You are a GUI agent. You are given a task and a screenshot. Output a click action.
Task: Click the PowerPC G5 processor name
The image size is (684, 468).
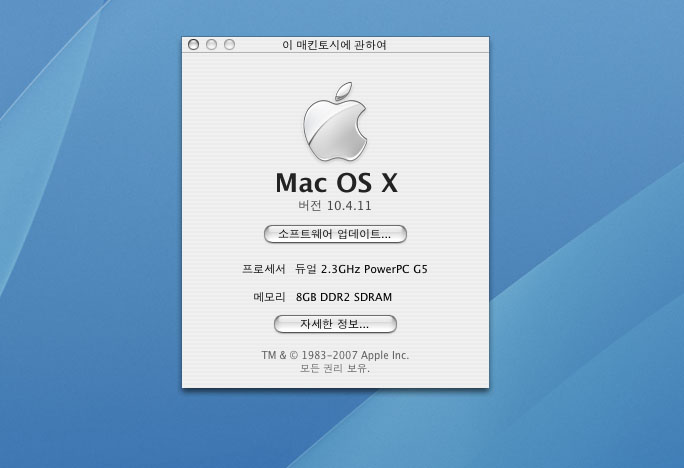pyautogui.click(x=401, y=269)
